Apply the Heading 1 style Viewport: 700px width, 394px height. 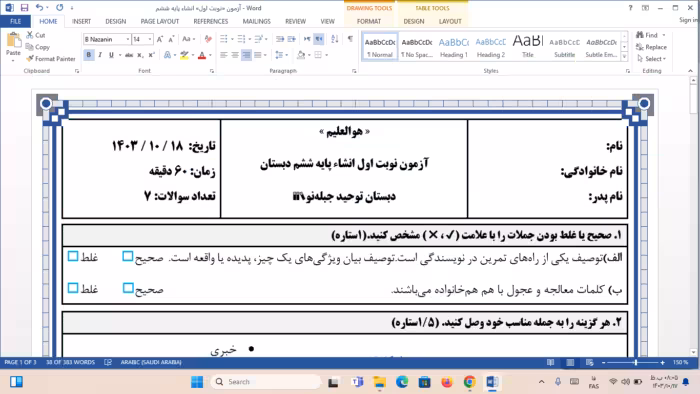pyautogui.click(x=454, y=46)
